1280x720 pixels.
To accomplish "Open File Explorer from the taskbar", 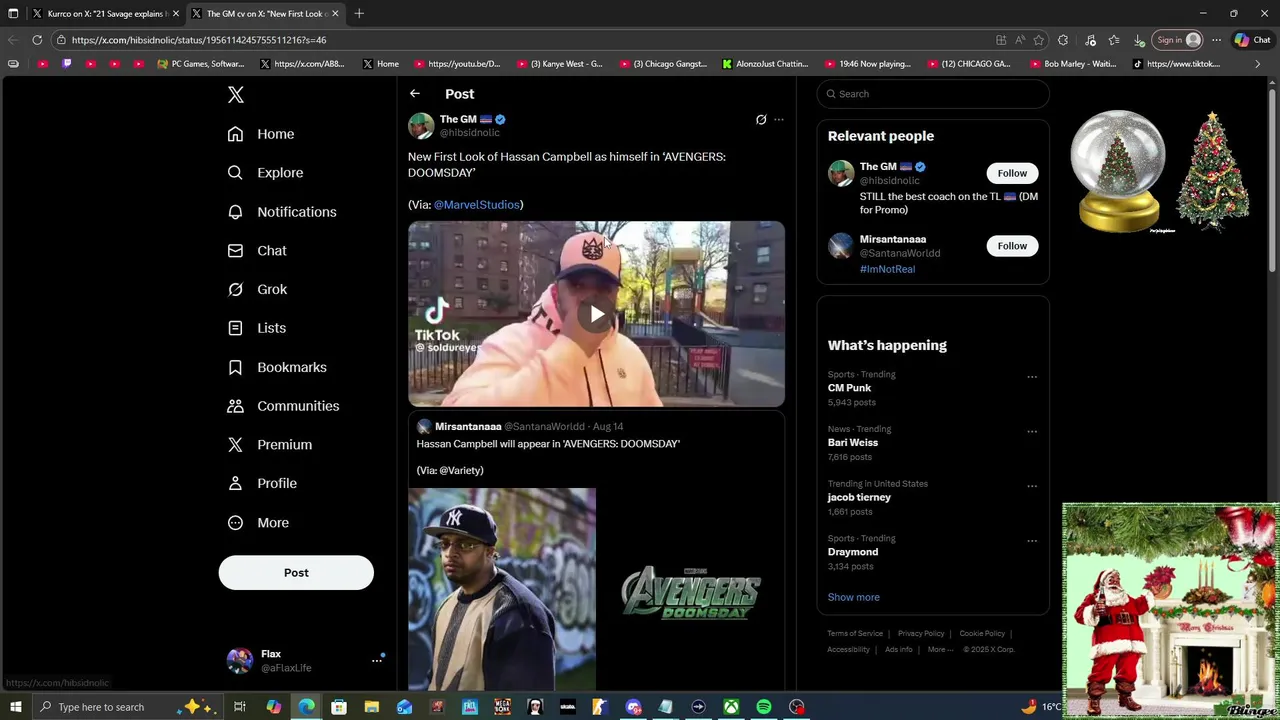I will [371, 707].
